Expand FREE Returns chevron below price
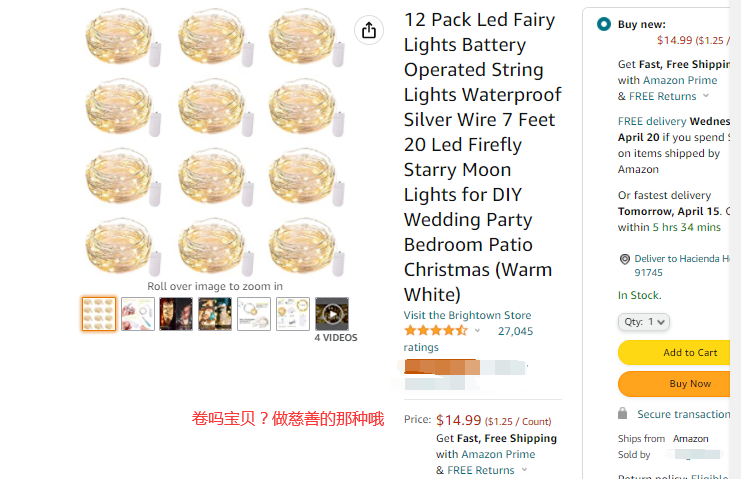Viewport: 741px width, 479px height. pyautogui.click(x=524, y=470)
